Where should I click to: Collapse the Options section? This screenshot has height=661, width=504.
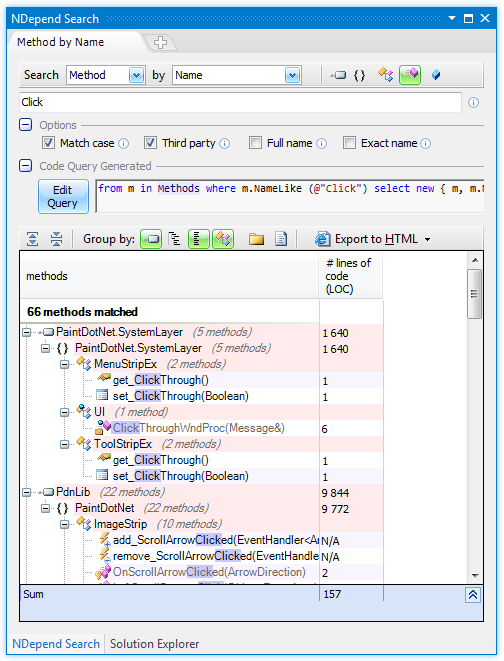tap(25, 125)
